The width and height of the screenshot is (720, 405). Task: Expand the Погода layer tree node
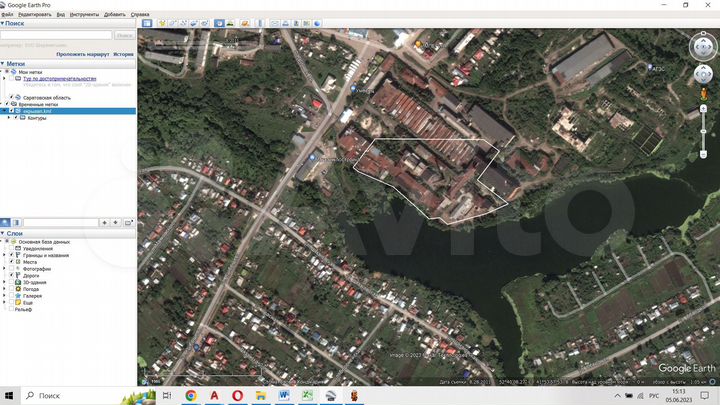pos(6,289)
